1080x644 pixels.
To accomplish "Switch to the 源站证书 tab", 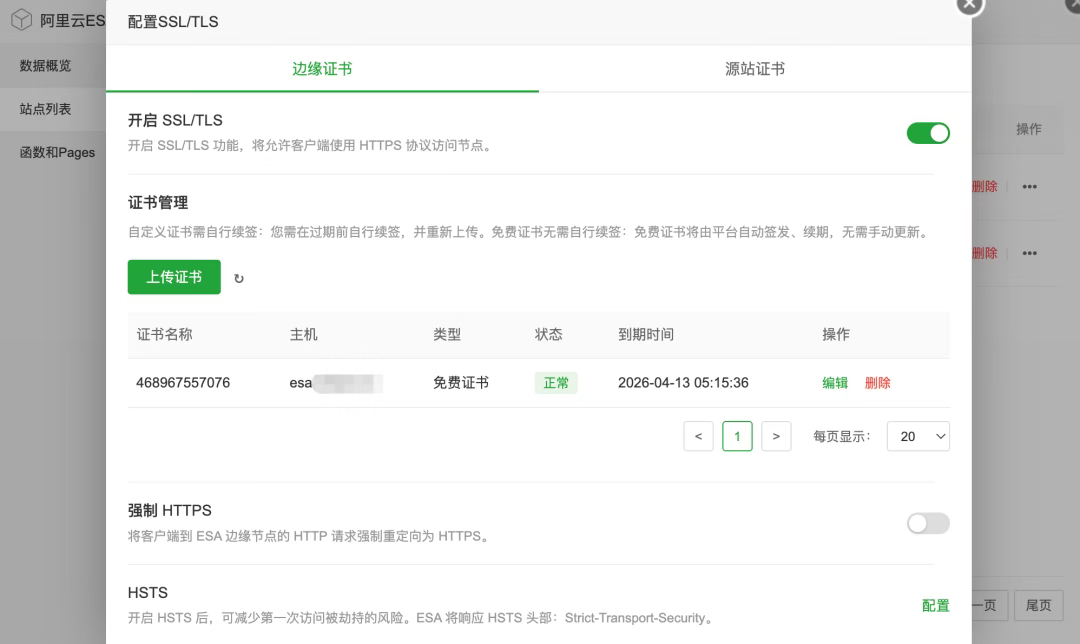I will pyautogui.click(x=754, y=69).
